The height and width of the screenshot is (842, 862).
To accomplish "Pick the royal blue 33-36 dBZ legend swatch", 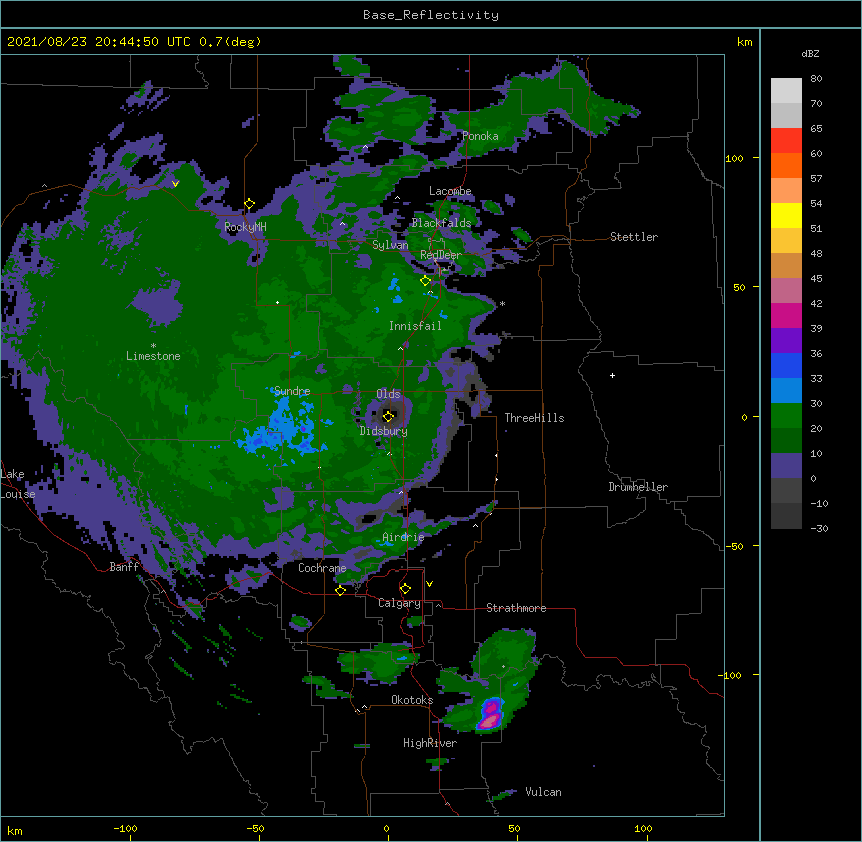I will [786, 365].
